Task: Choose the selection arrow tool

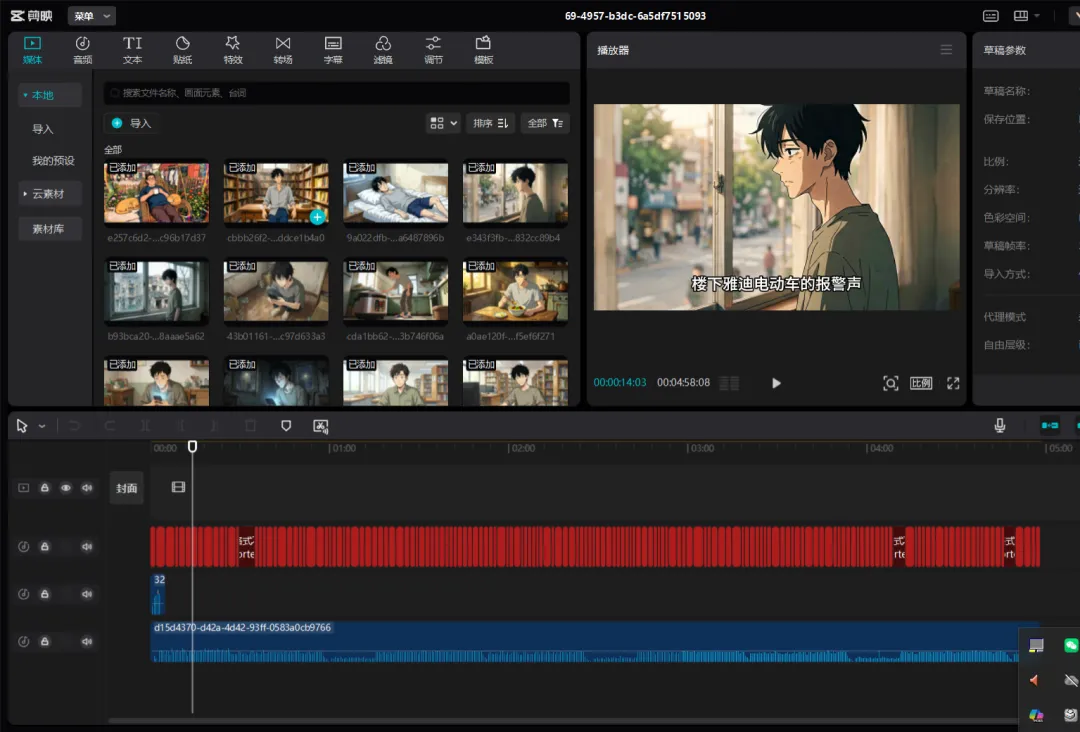Action: [x=22, y=426]
